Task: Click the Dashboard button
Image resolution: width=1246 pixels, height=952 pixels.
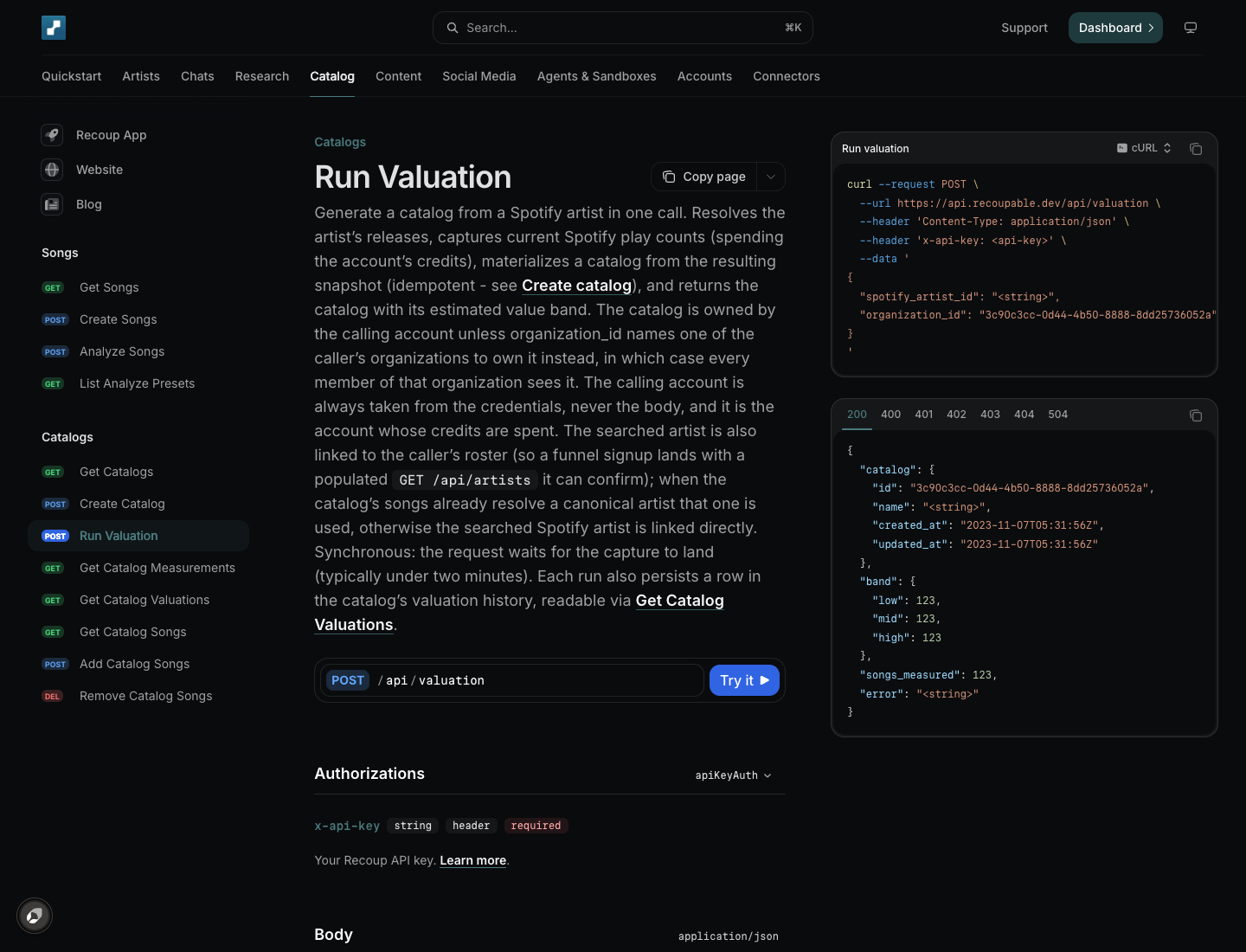Action: 1115,28
